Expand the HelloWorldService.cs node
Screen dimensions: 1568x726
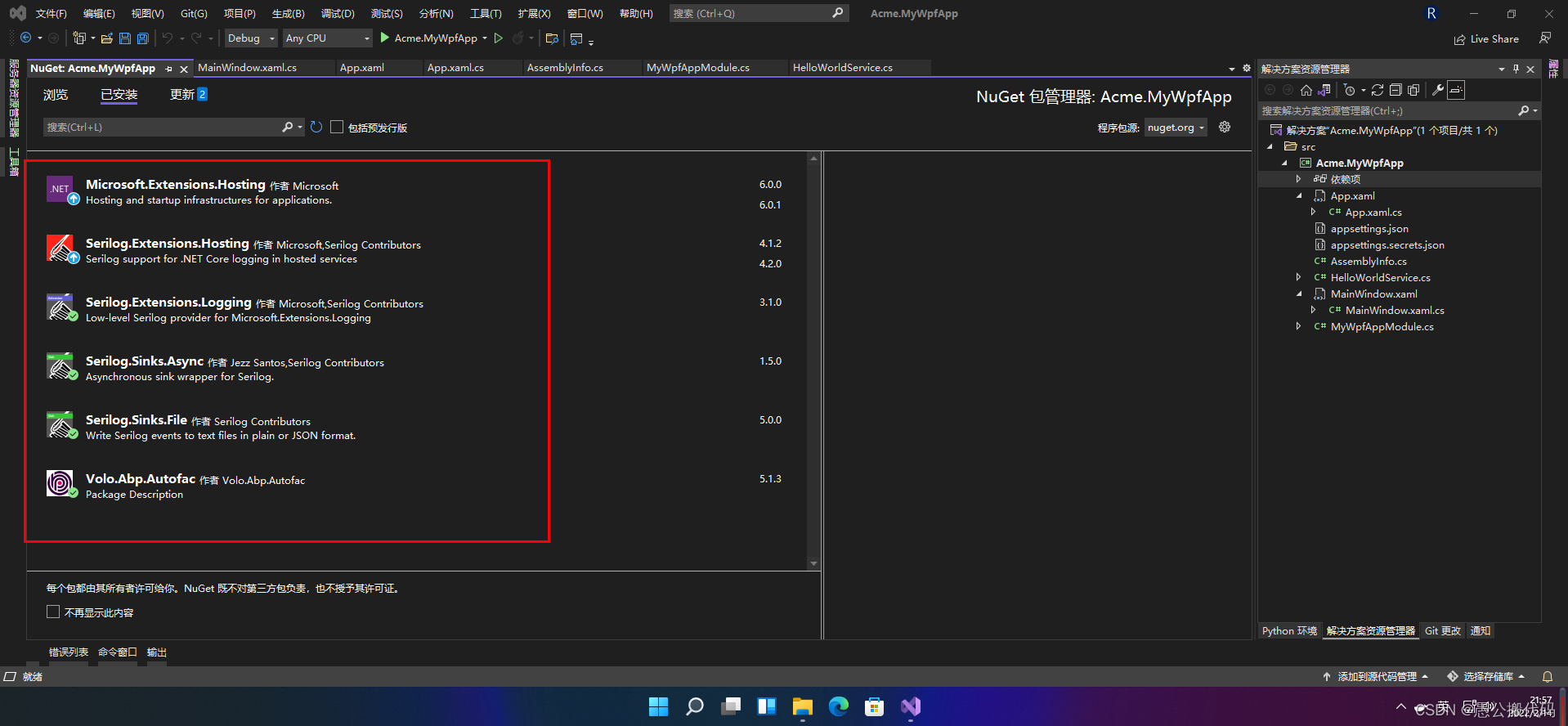pos(1298,277)
